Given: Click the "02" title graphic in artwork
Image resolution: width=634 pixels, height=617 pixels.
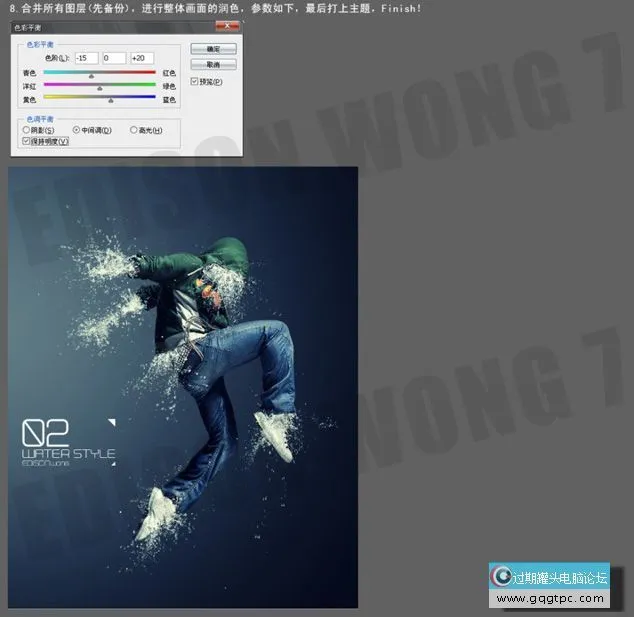Looking at the screenshot, I should click(45, 433).
